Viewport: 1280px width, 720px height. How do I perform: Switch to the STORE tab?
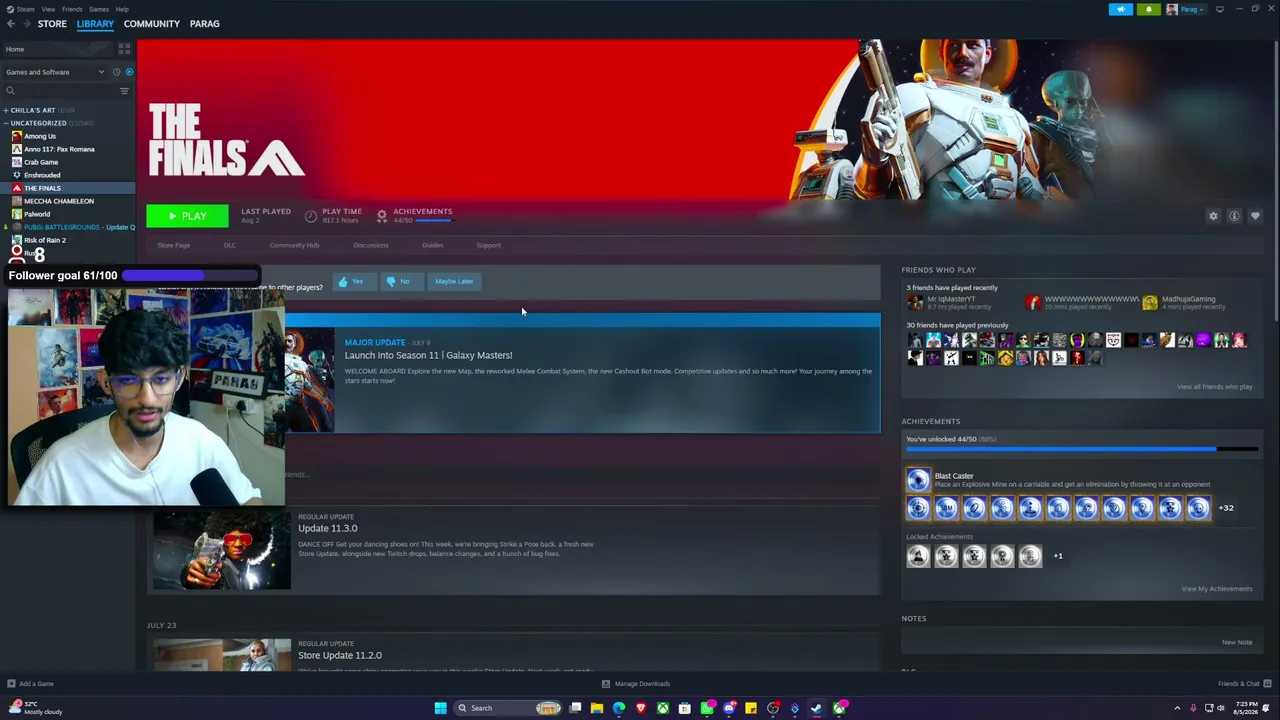click(52, 24)
